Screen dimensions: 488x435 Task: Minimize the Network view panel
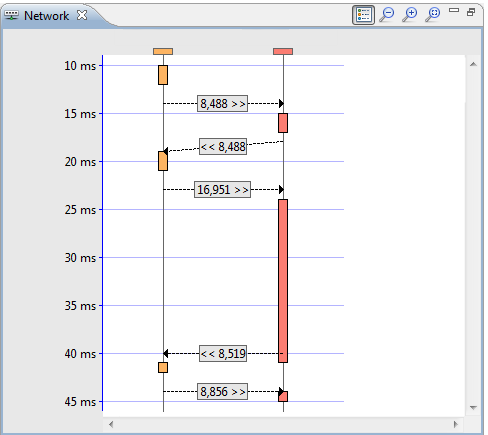click(454, 10)
